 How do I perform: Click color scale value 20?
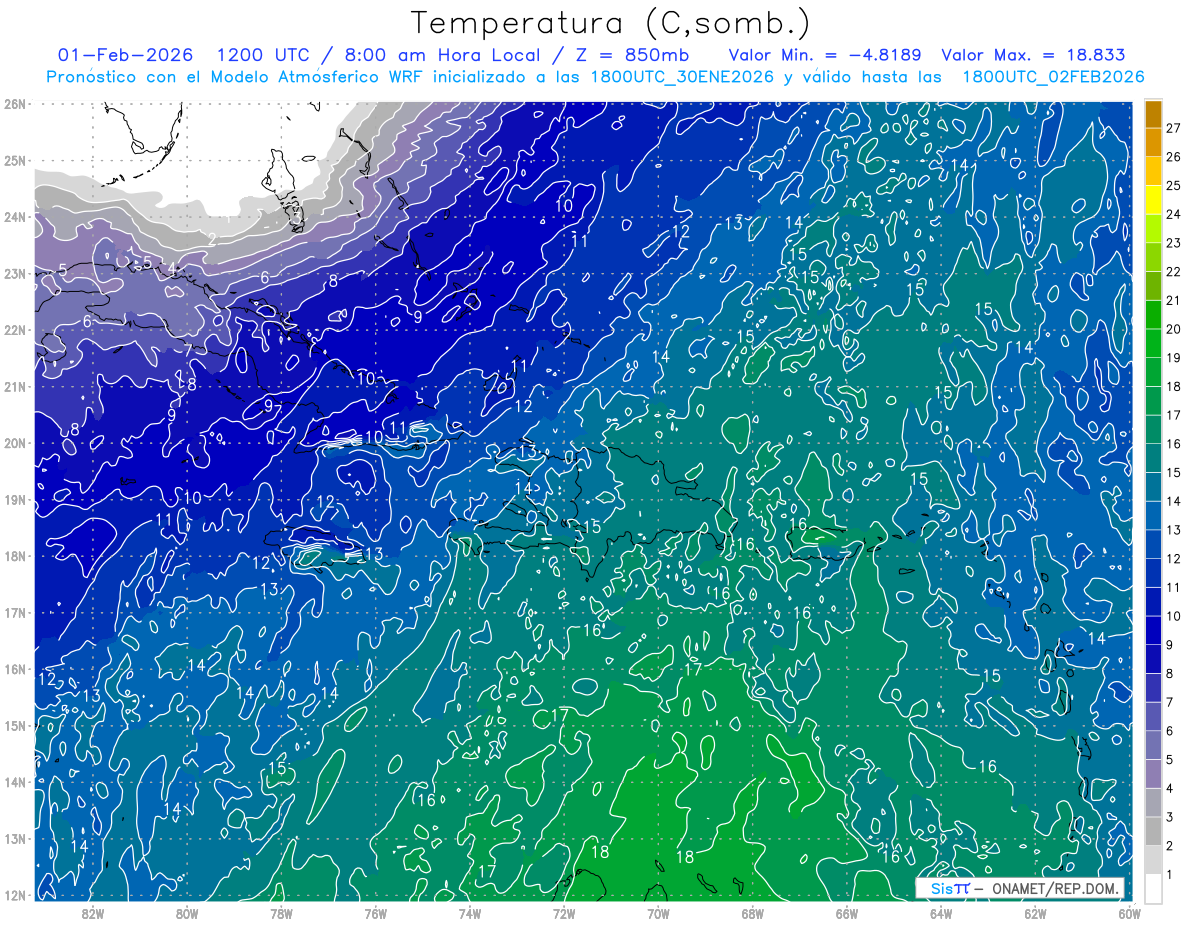(x=1174, y=329)
